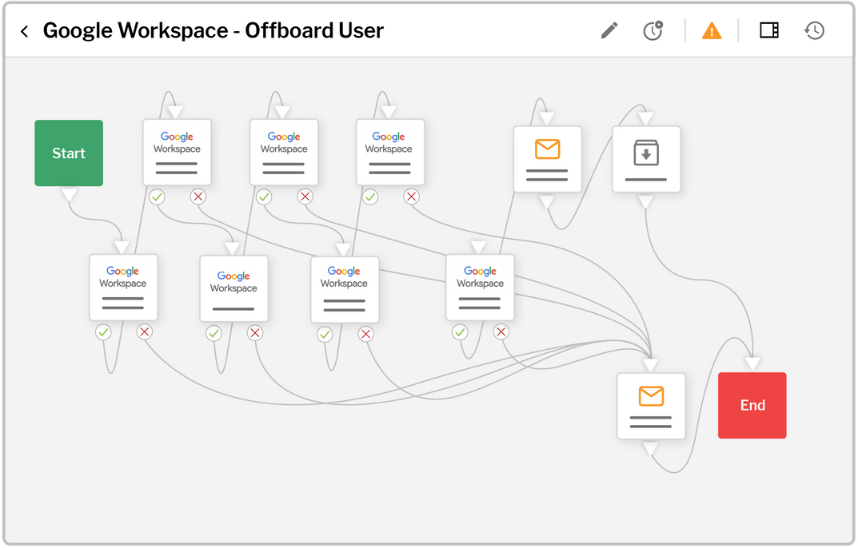858x548 pixels.
Task: Select the green Start node
Action: [69, 153]
